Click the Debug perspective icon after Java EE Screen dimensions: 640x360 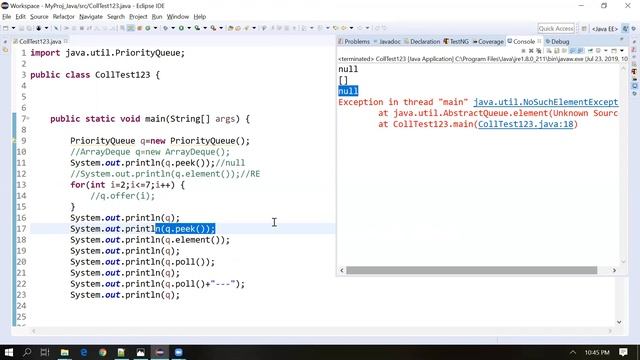[633, 29]
